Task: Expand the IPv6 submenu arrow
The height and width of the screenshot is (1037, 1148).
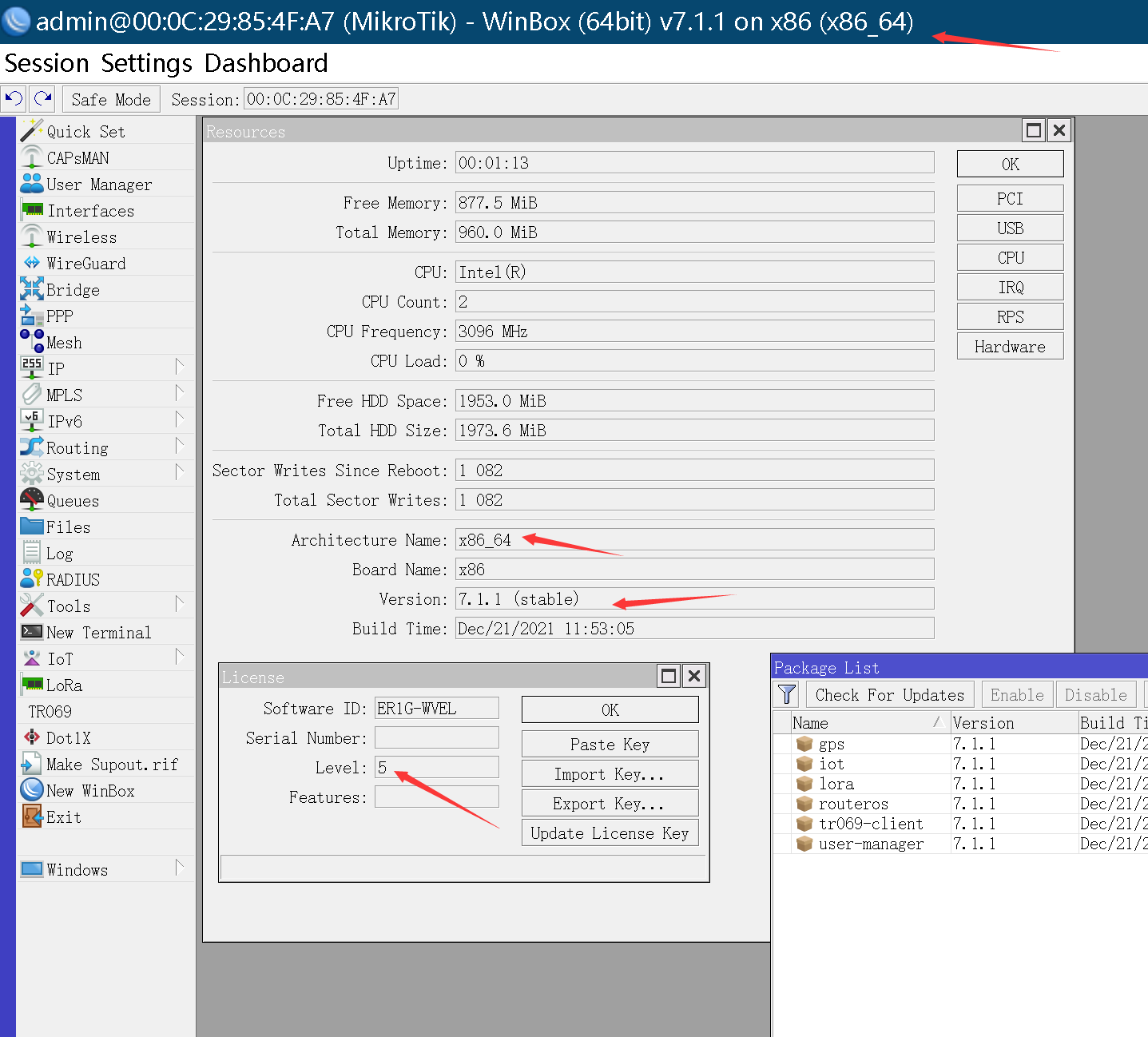Action: pos(180,420)
